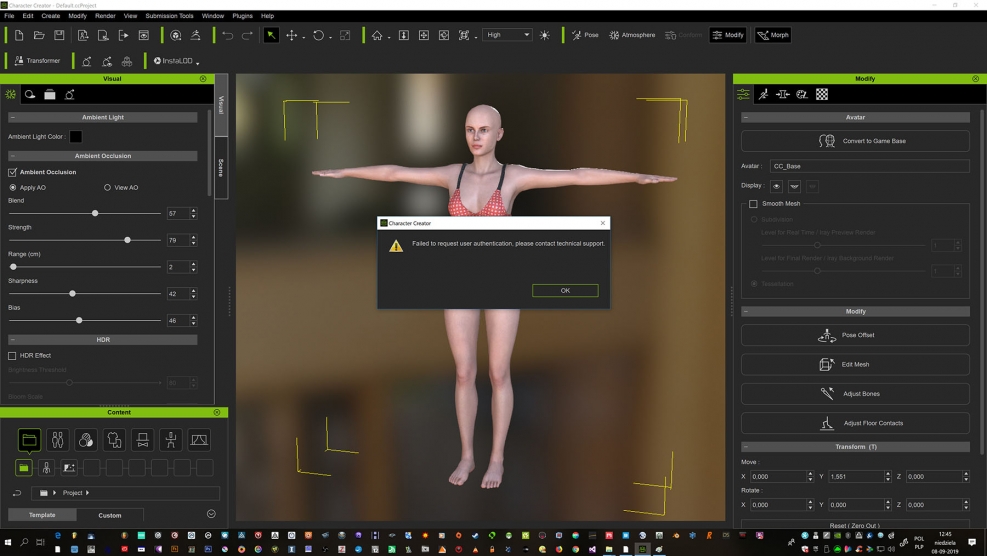Screen dimensions: 987x556
Task: Click the Home view camera icon
Action: point(377,35)
